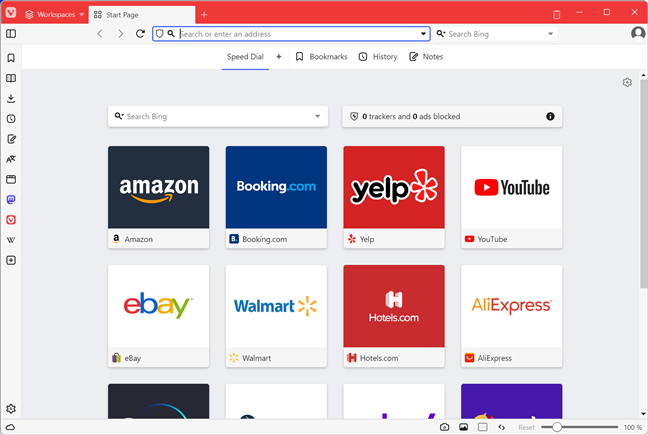This screenshot has width=648, height=435.
Task: Go forward to the next page
Action: coord(120,33)
